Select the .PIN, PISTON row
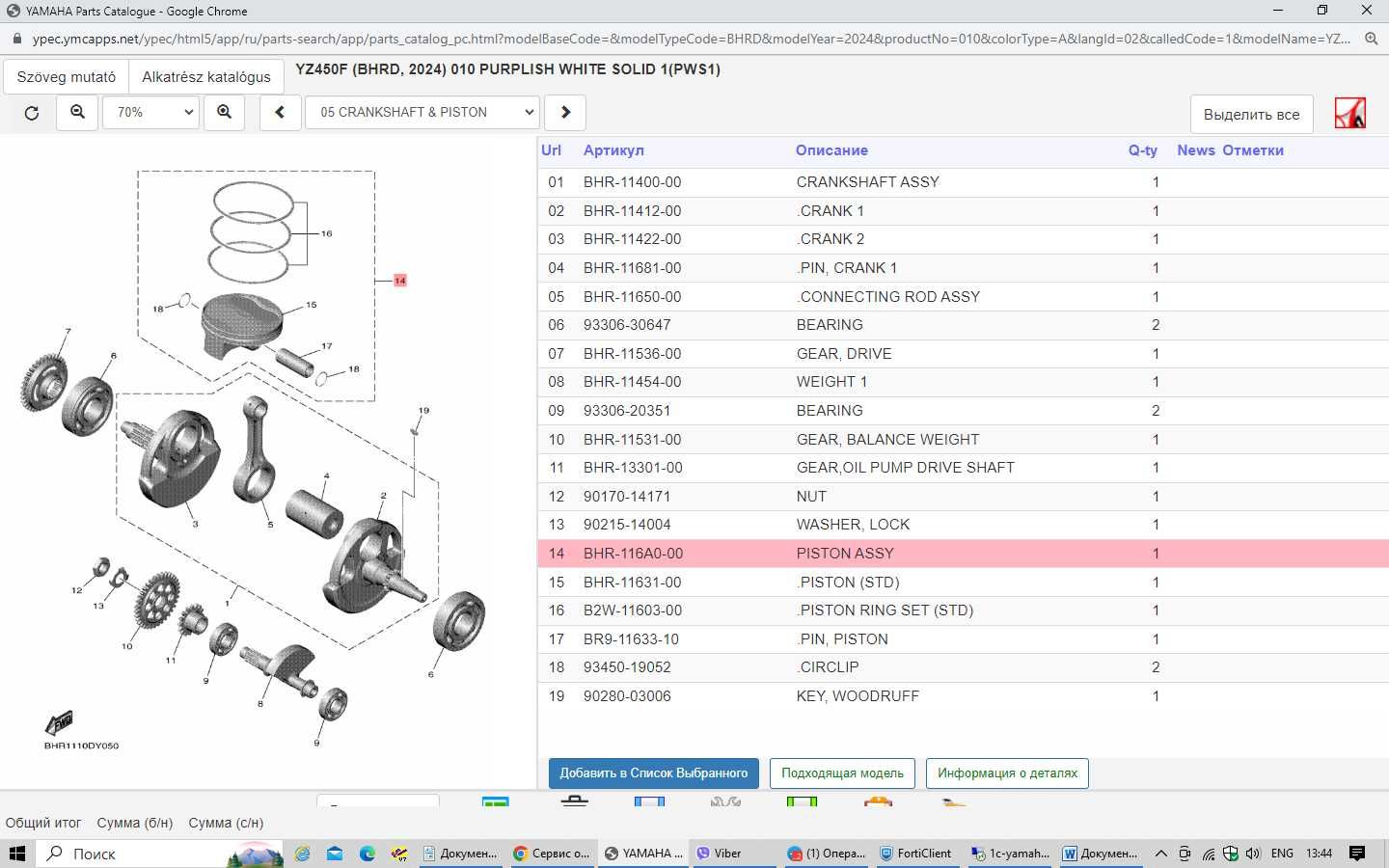The width and height of the screenshot is (1389, 868). [963, 639]
